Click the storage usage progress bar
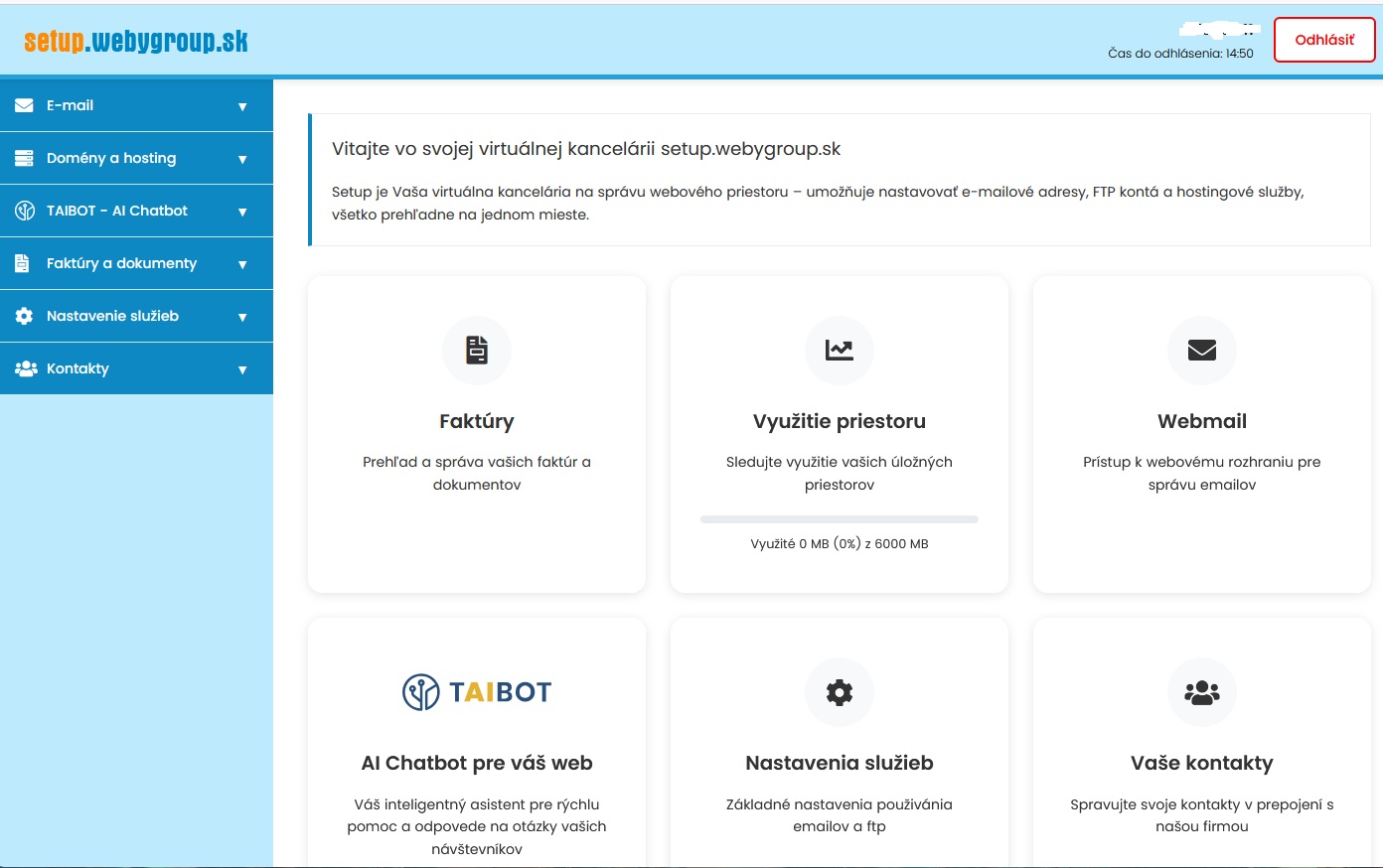This screenshot has height=868, width=1383. coord(840,519)
